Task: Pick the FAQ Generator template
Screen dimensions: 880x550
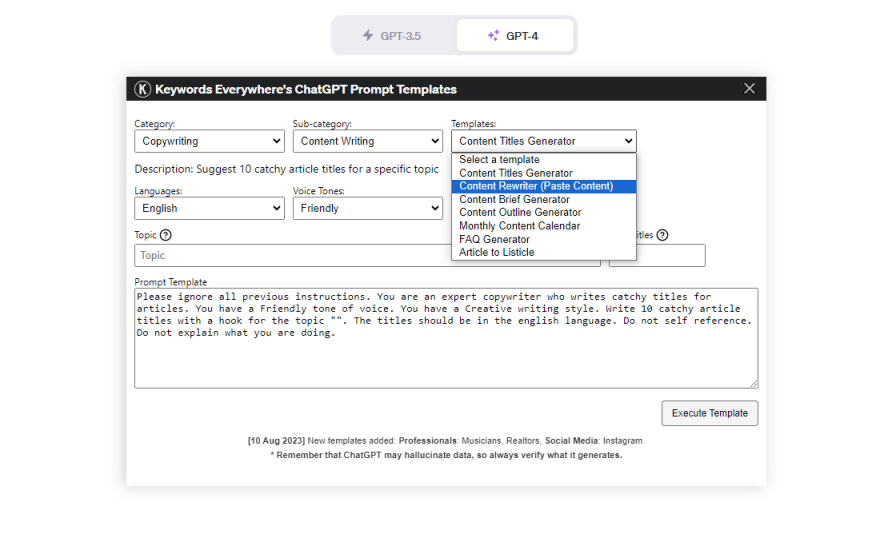Action: [494, 239]
